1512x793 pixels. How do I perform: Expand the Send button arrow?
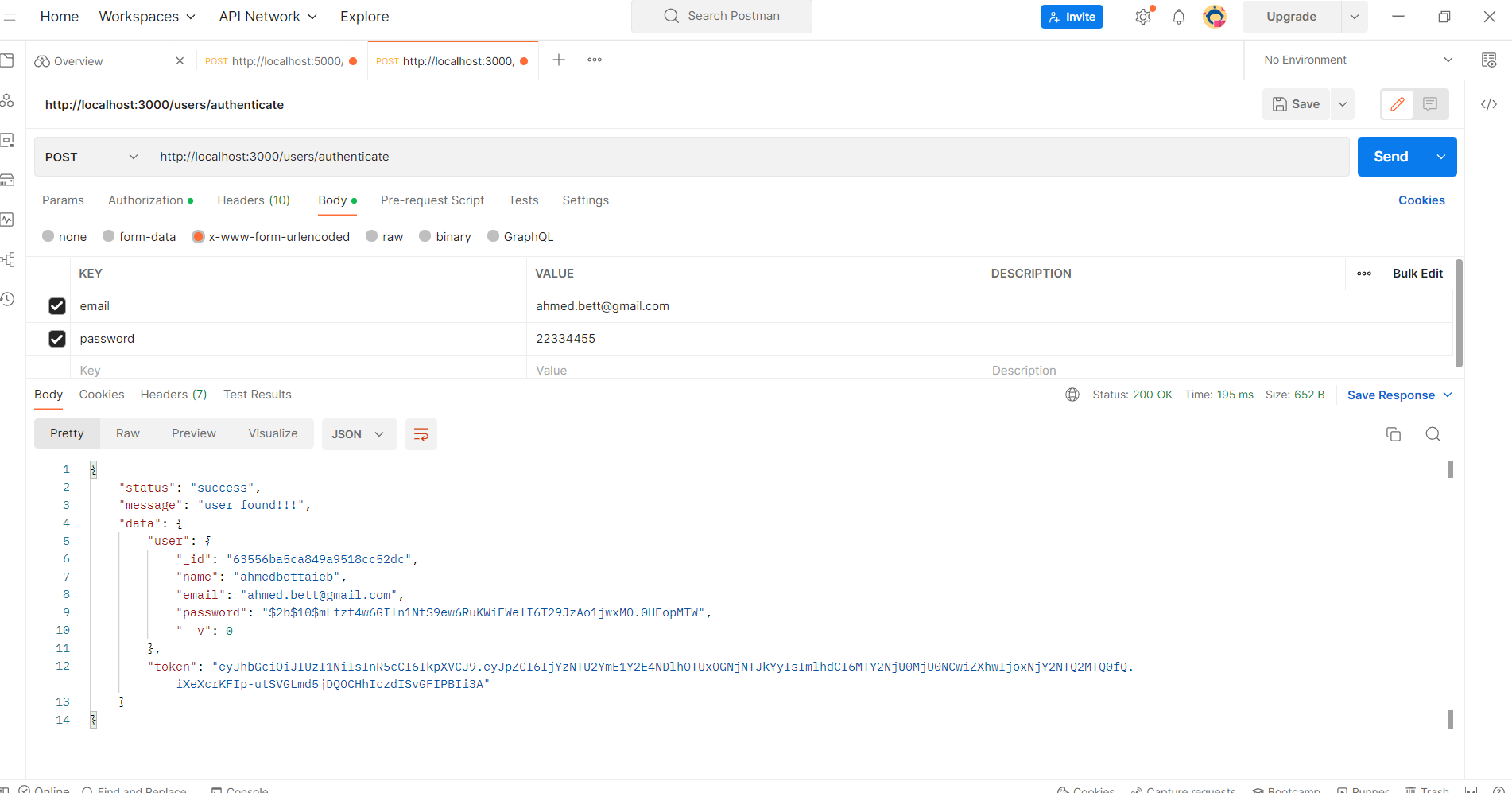pos(1441,157)
